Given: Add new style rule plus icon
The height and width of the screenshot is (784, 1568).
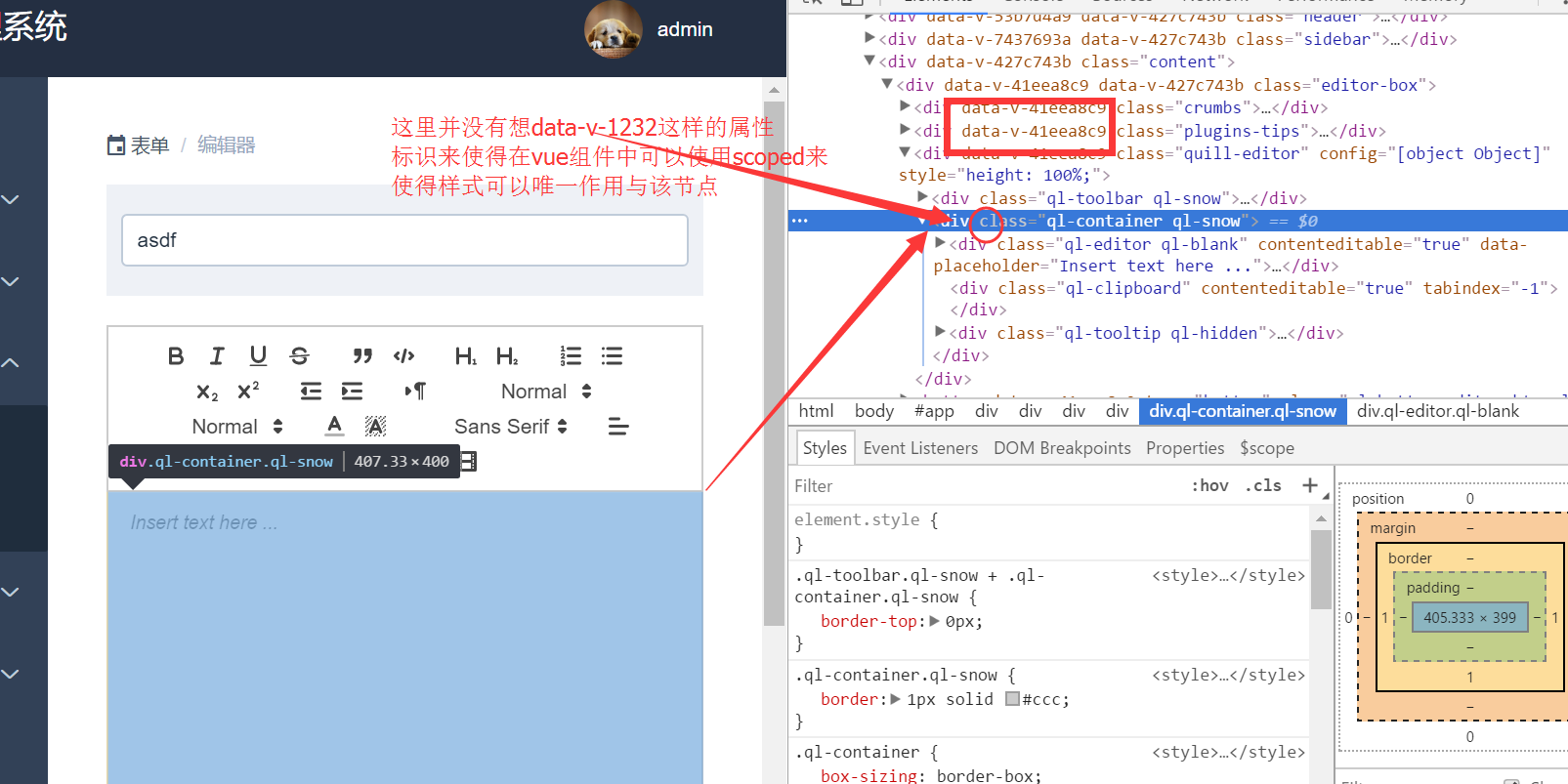Looking at the screenshot, I should click(x=1310, y=485).
